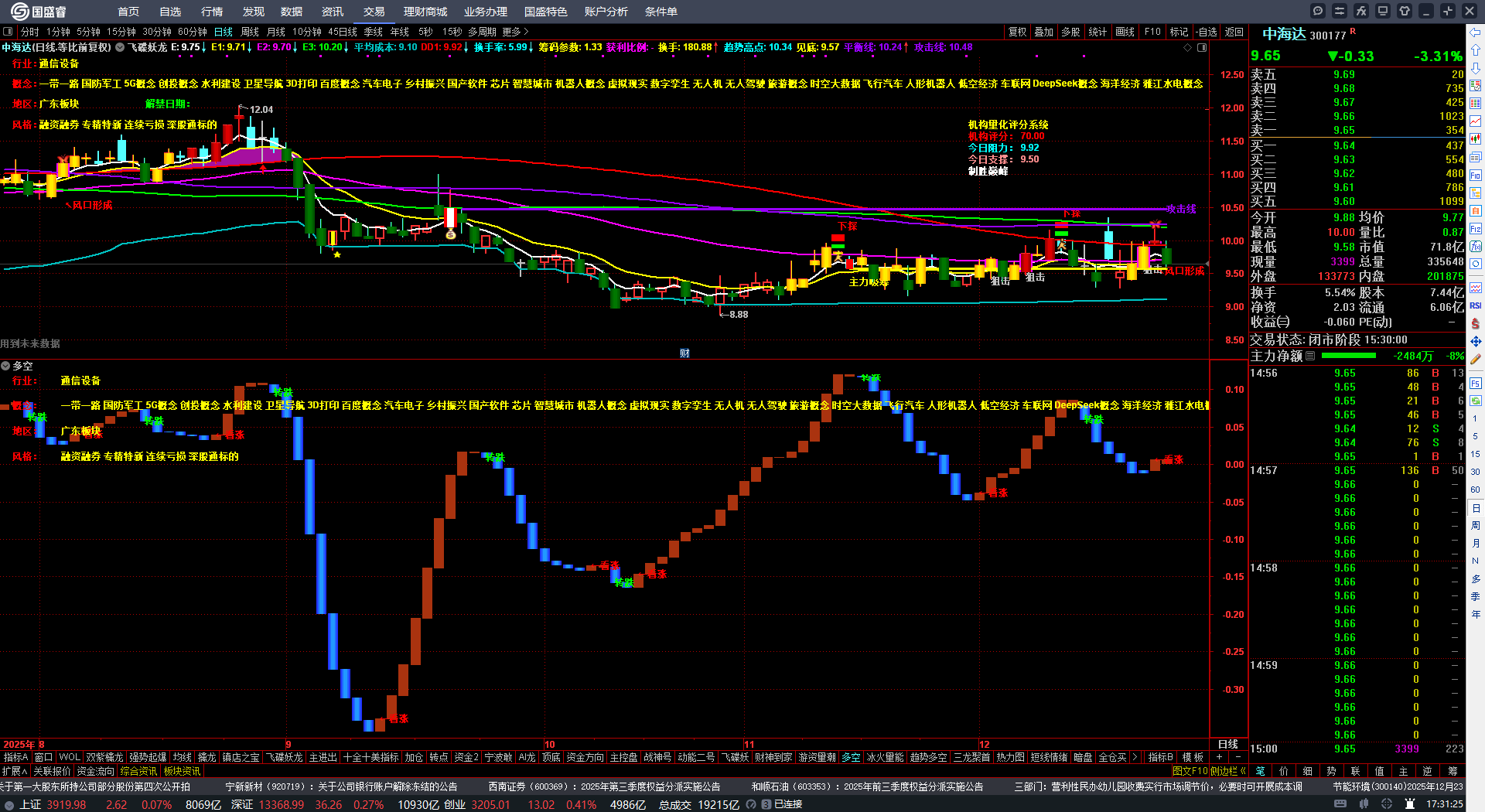This screenshot has width=1485, height=812.
Task: Expand indicator tabs with the right chevron
Action: [1135, 757]
